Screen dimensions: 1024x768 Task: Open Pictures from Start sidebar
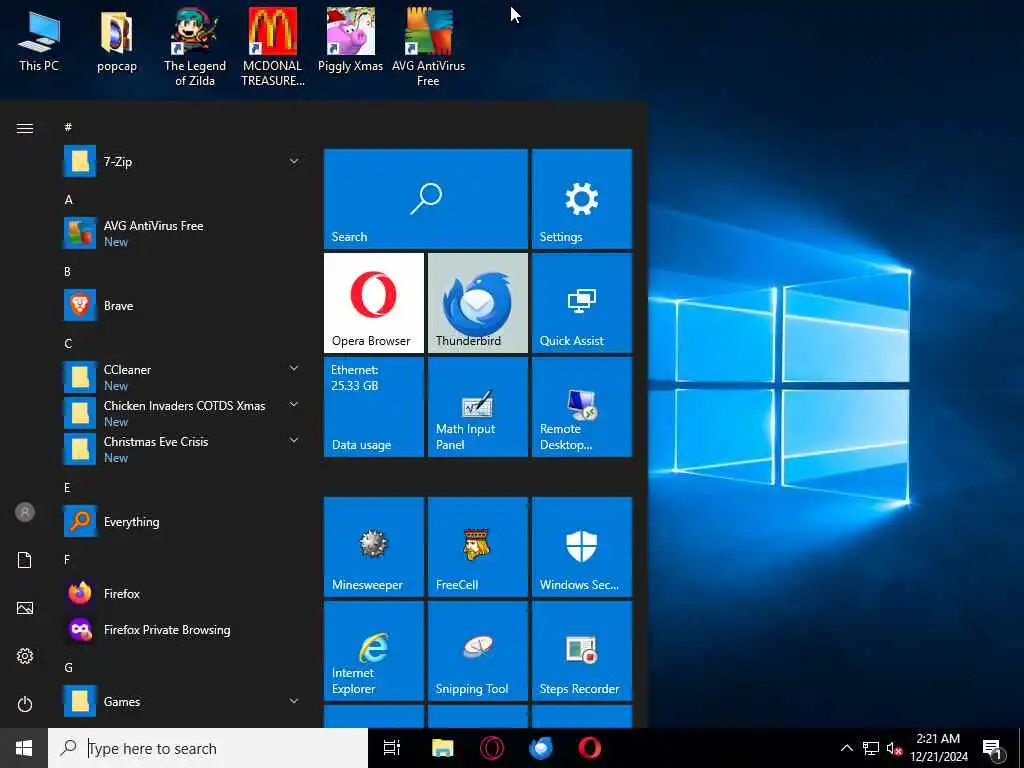pos(25,608)
